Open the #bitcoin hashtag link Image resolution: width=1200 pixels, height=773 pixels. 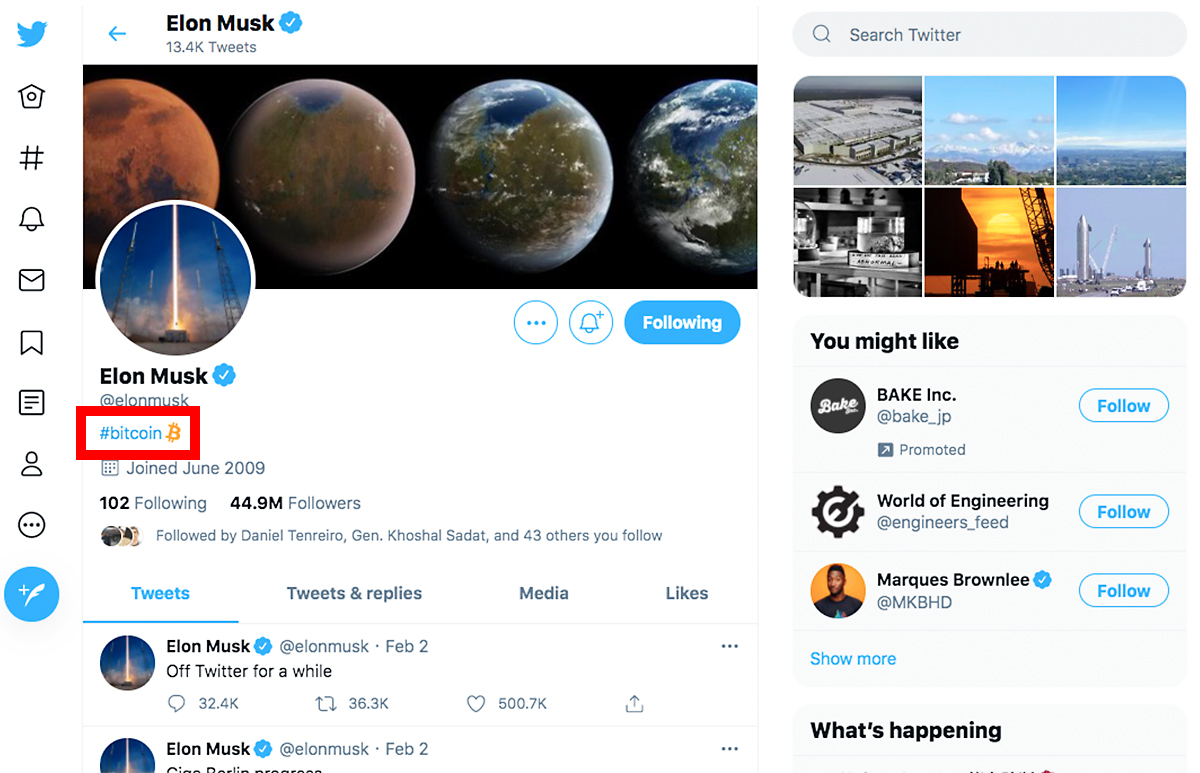(131, 432)
